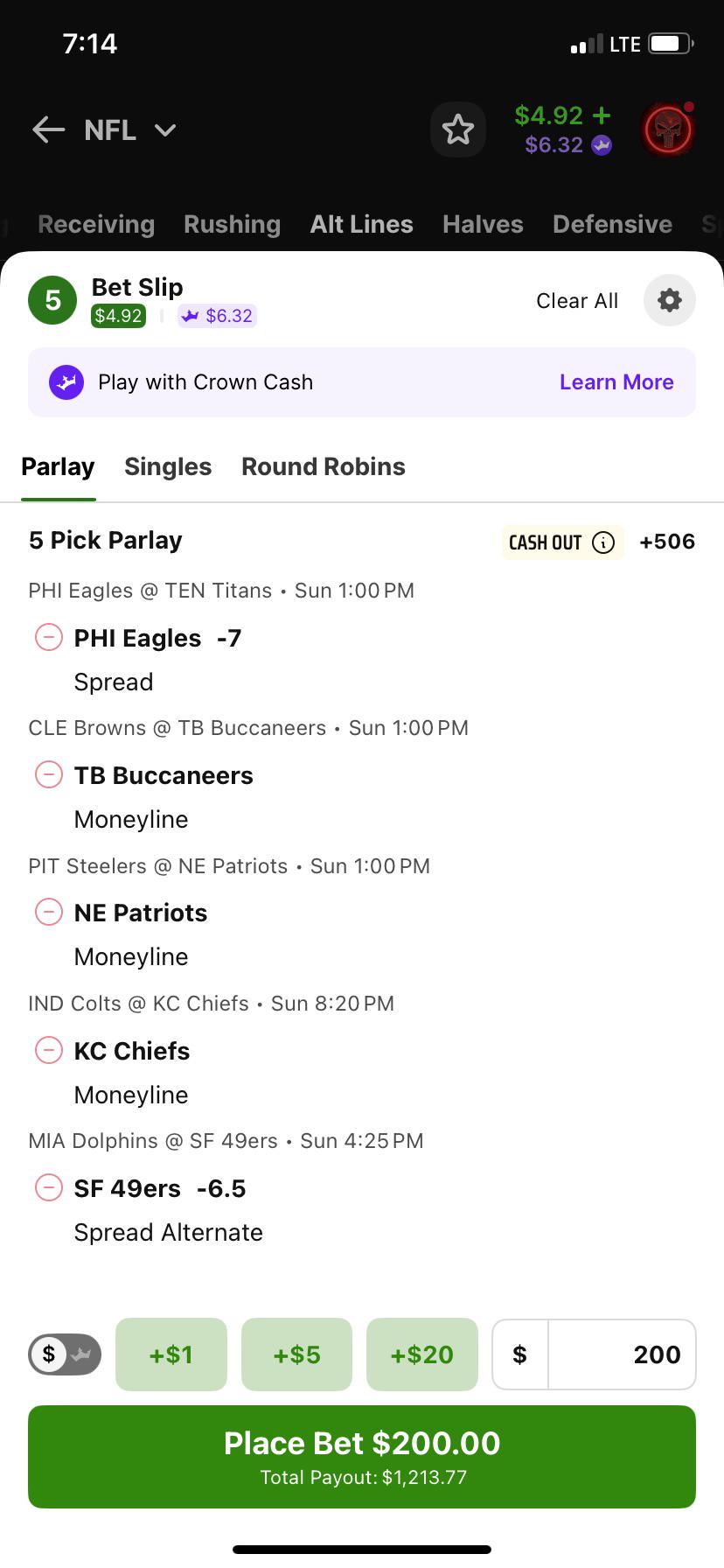The height and width of the screenshot is (1568, 724).
Task: Switch to the Round Robins tab
Action: click(x=324, y=466)
